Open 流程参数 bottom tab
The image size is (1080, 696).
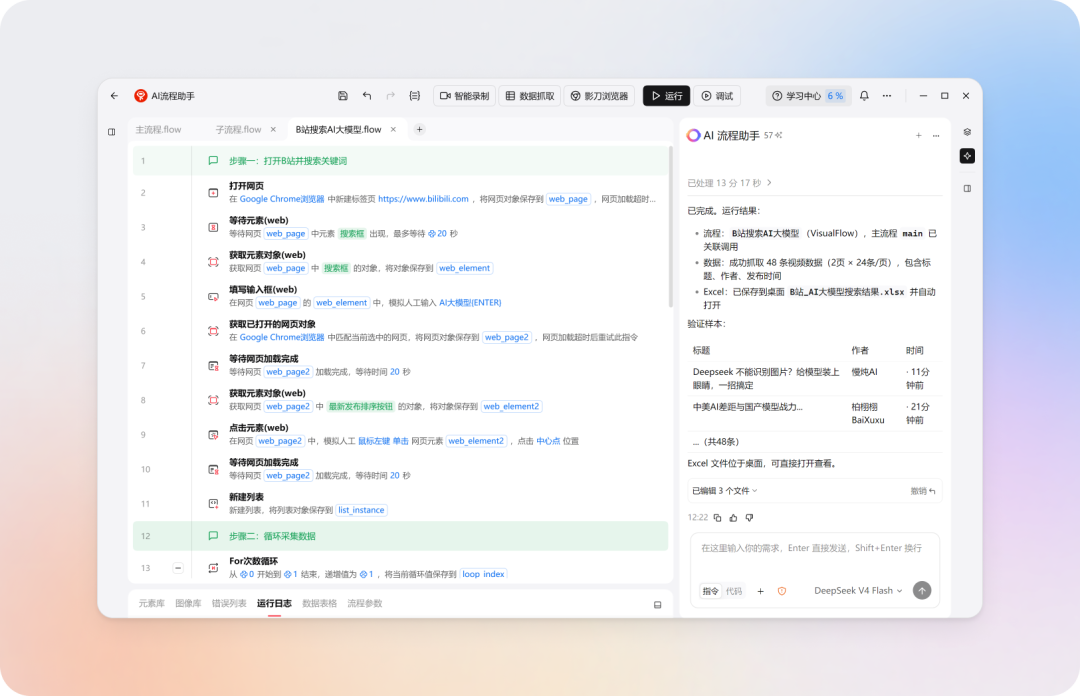[x=364, y=603]
